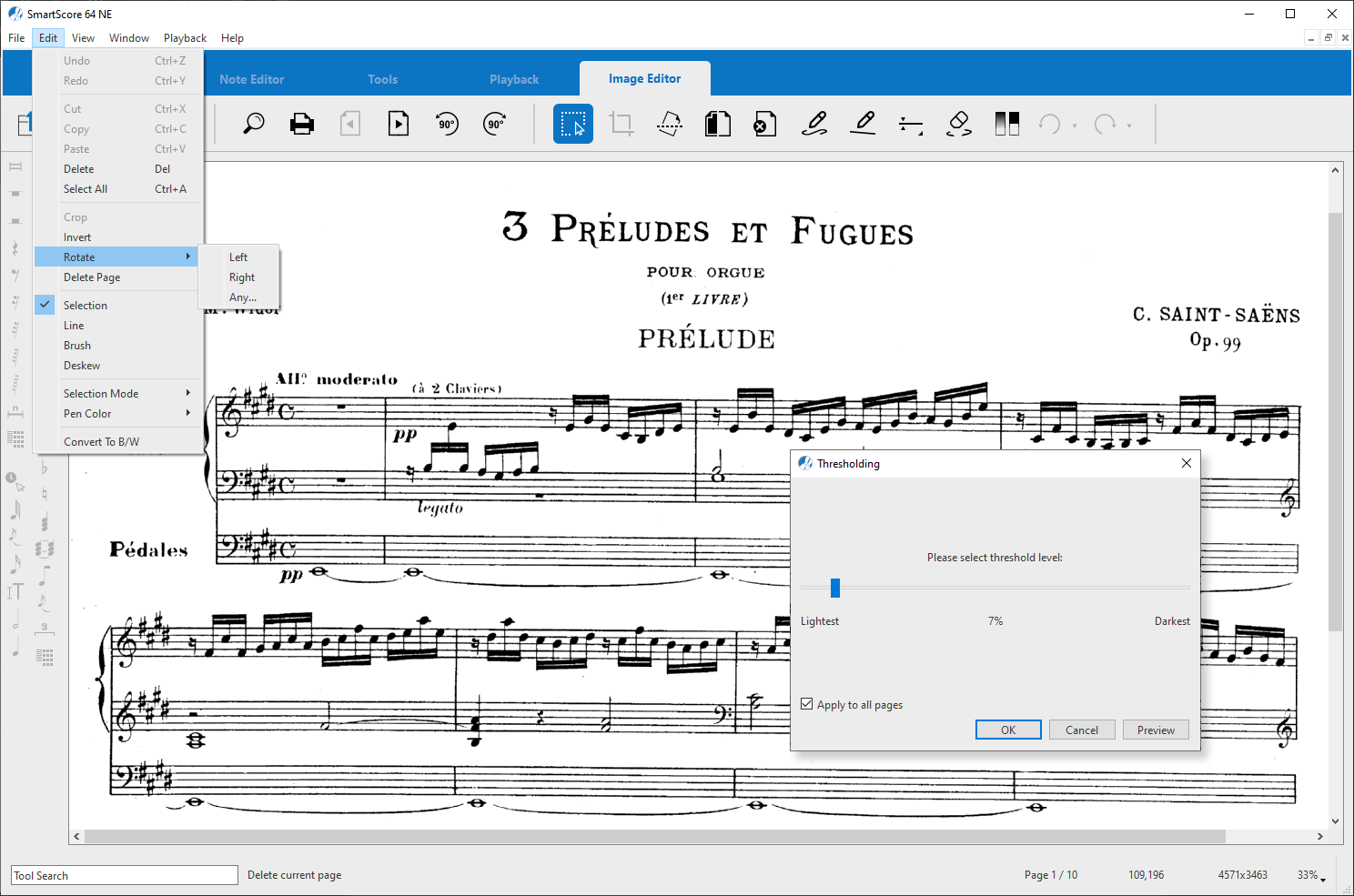Click OK in Thresholding dialog
The width and height of the screenshot is (1354, 896).
point(1008,730)
